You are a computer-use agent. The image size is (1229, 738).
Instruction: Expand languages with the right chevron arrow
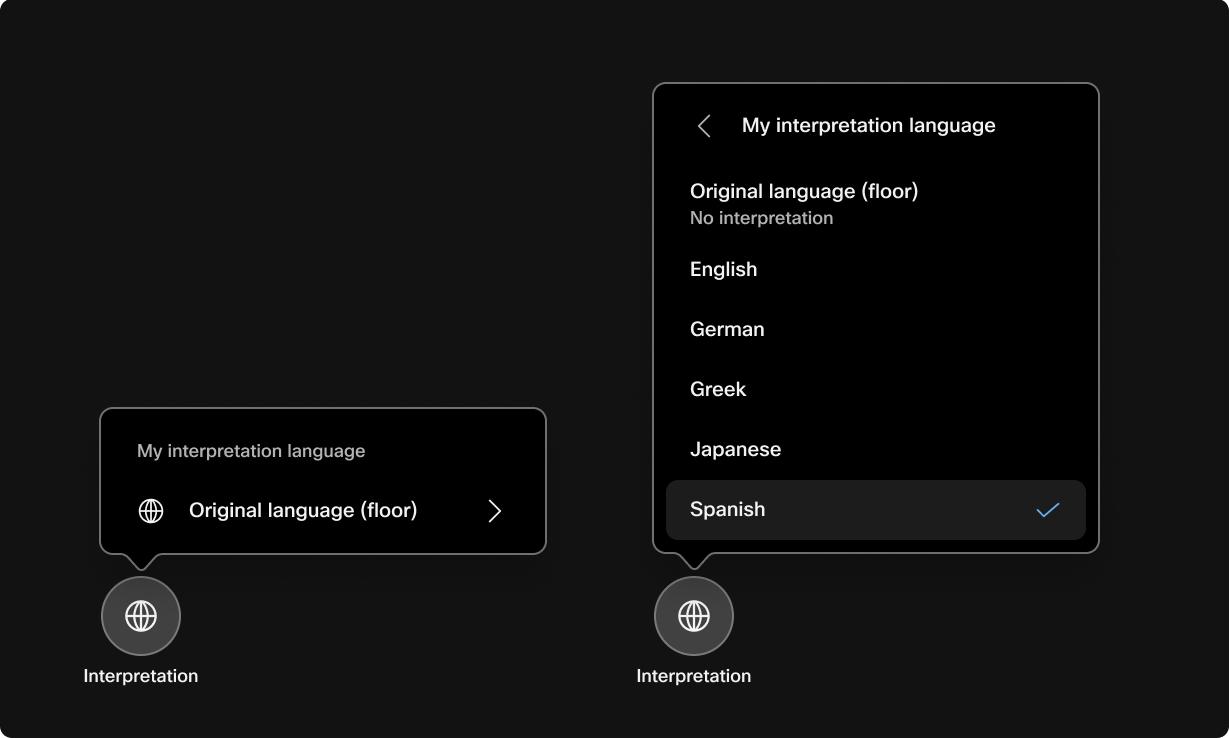(x=494, y=511)
